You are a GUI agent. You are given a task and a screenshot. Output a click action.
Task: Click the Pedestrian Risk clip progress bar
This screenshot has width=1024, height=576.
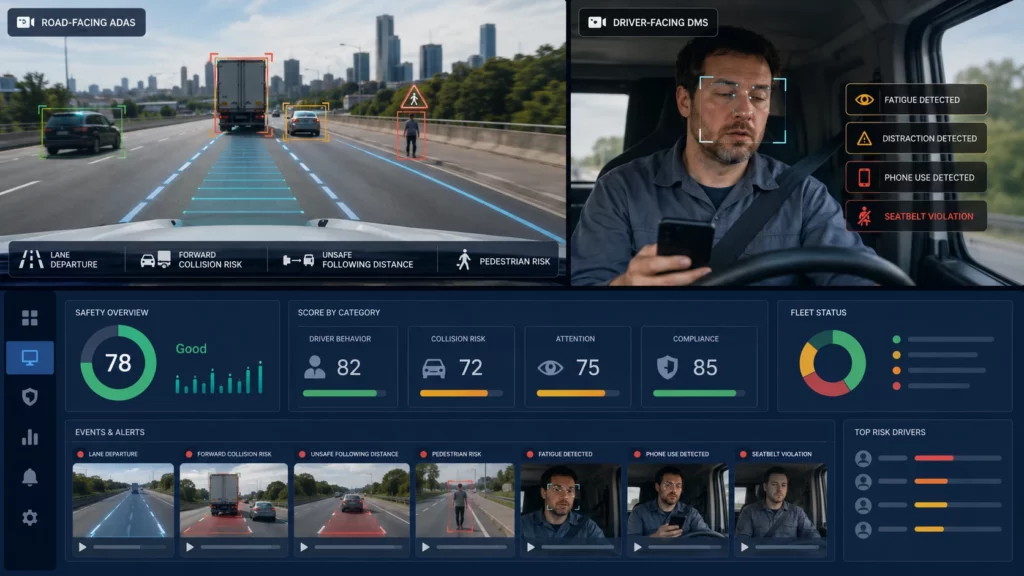coord(472,547)
